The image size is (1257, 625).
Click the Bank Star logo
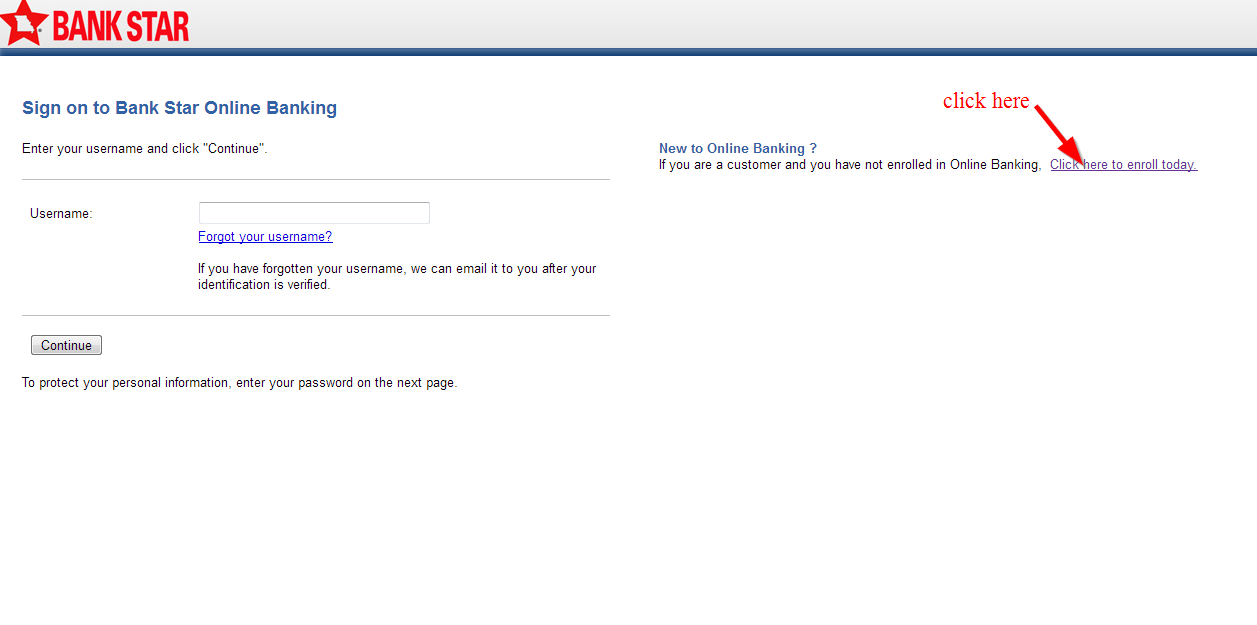[x=95, y=23]
